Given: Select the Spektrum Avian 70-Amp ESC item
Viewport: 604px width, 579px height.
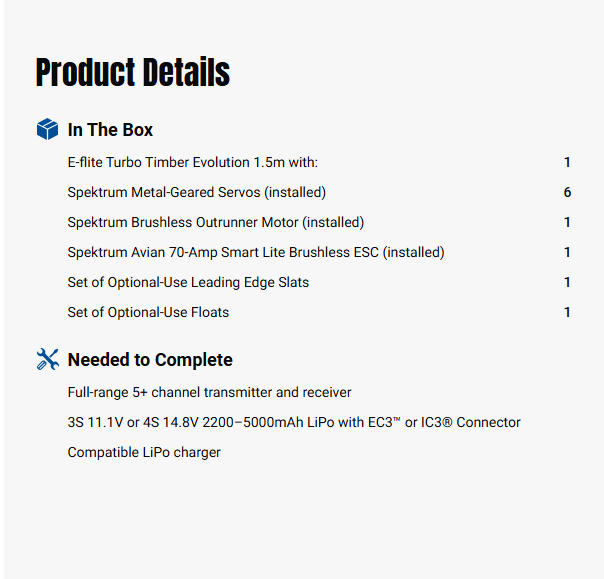Looking at the screenshot, I should tap(256, 252).
